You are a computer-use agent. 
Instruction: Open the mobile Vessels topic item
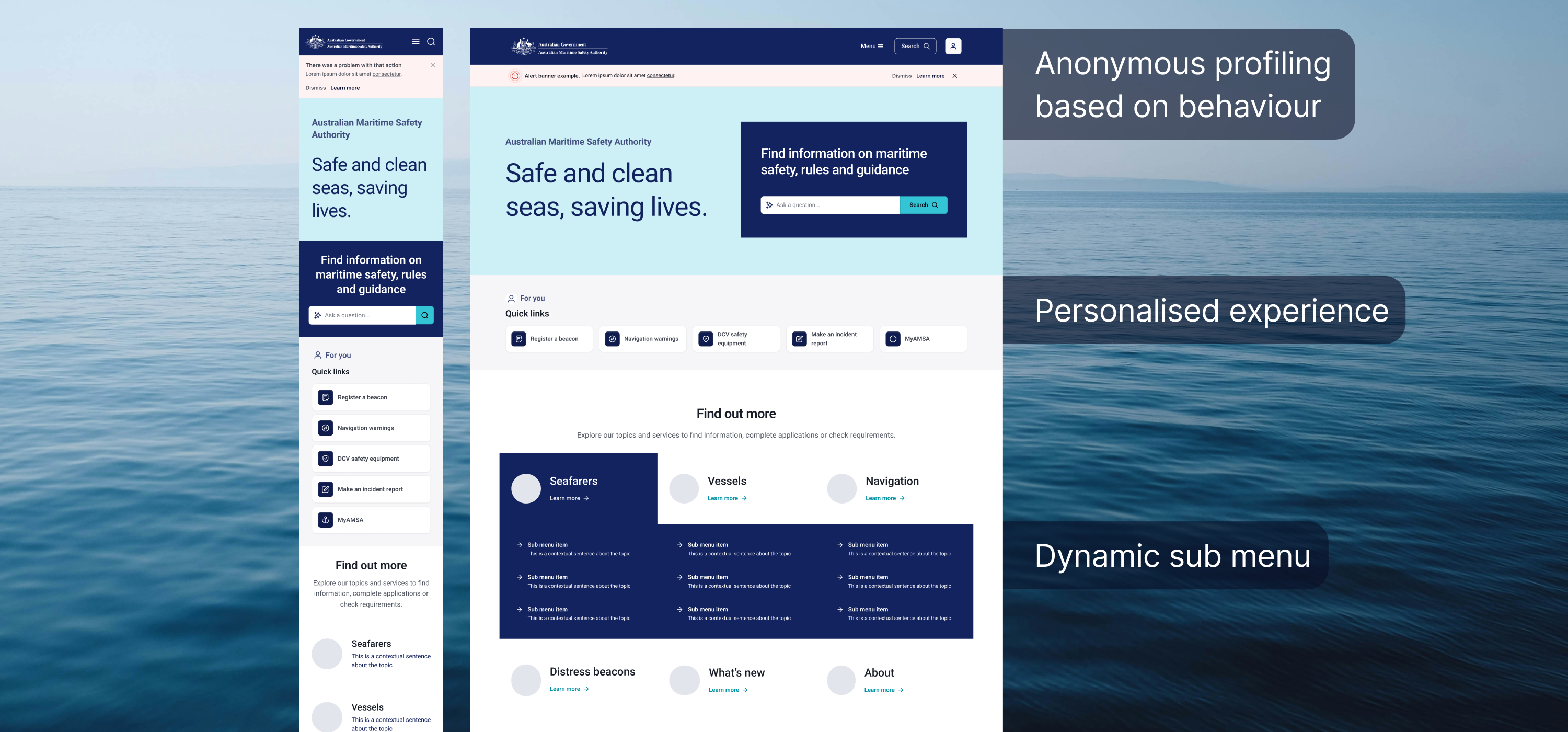coord(371,717)
